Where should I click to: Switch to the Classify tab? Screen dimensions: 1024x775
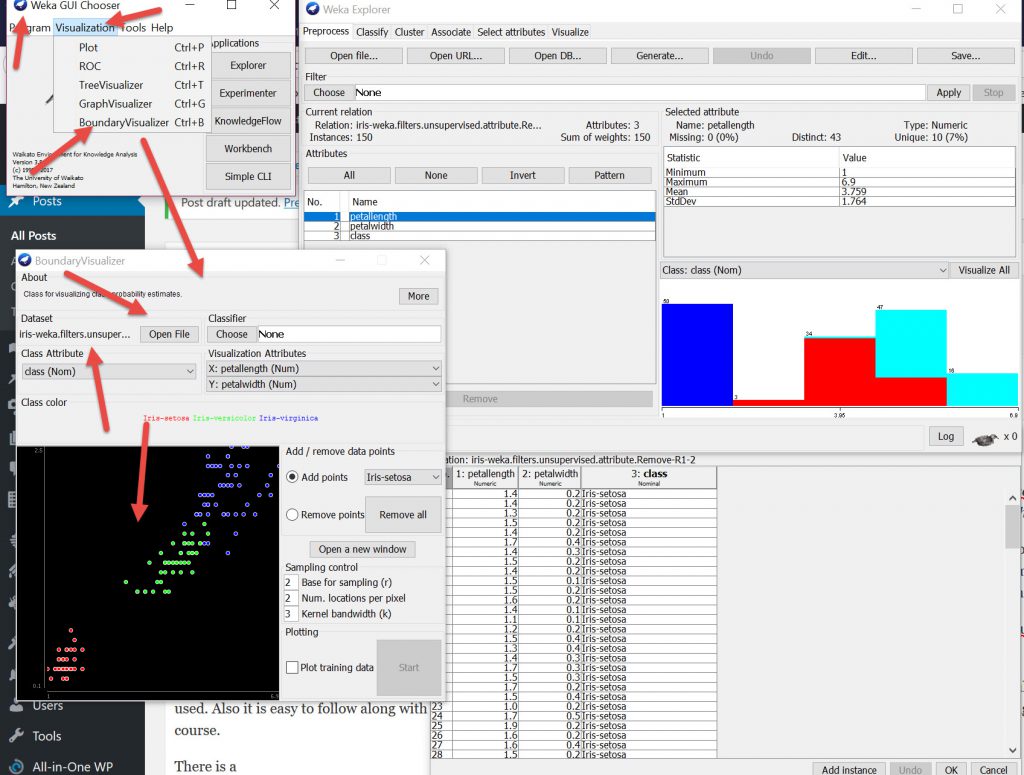click(x=372, y=32)
